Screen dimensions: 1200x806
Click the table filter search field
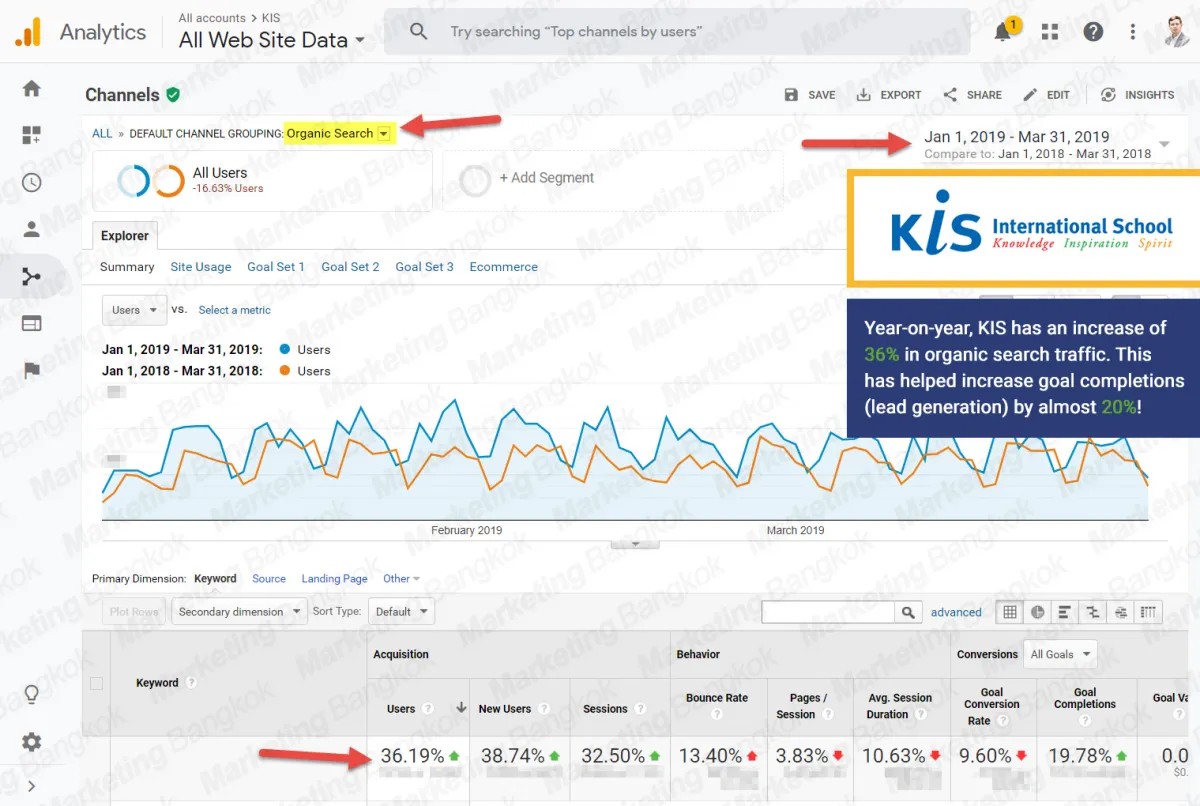[x=829, y=612]
